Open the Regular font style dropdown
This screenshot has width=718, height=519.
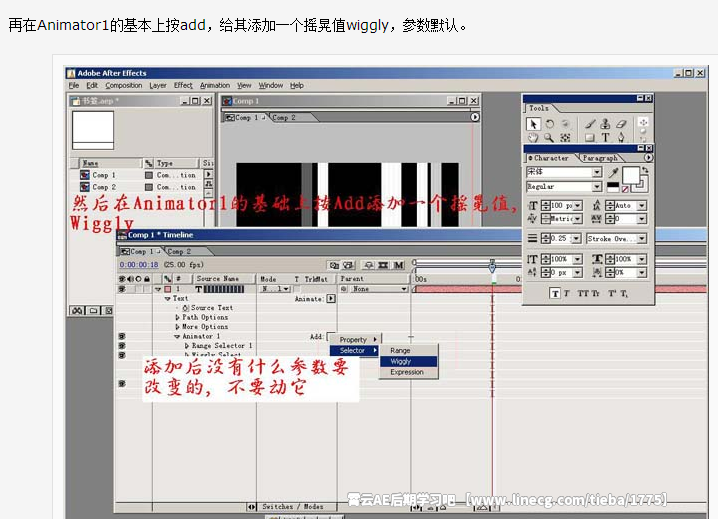point(597,187)
